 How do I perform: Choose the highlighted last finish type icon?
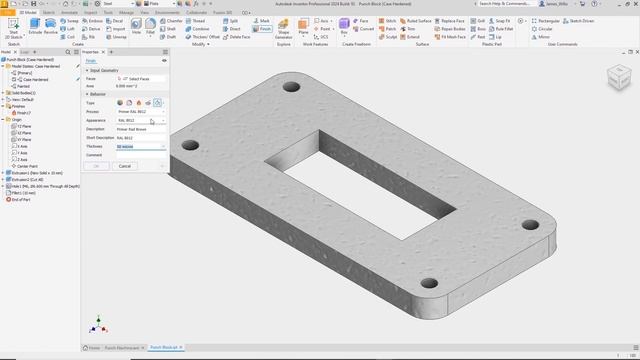point(158,103)
